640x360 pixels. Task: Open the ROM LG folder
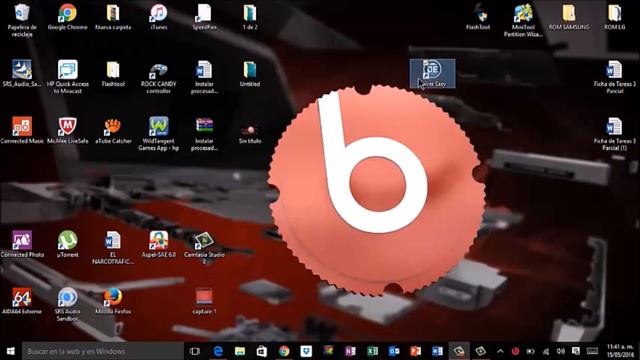coord(615,16)
